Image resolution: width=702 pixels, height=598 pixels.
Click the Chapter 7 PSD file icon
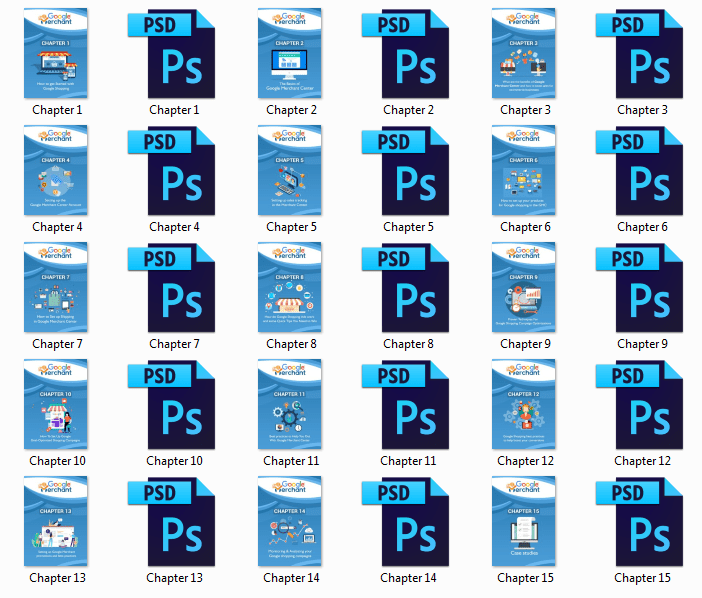pos(175,286)
